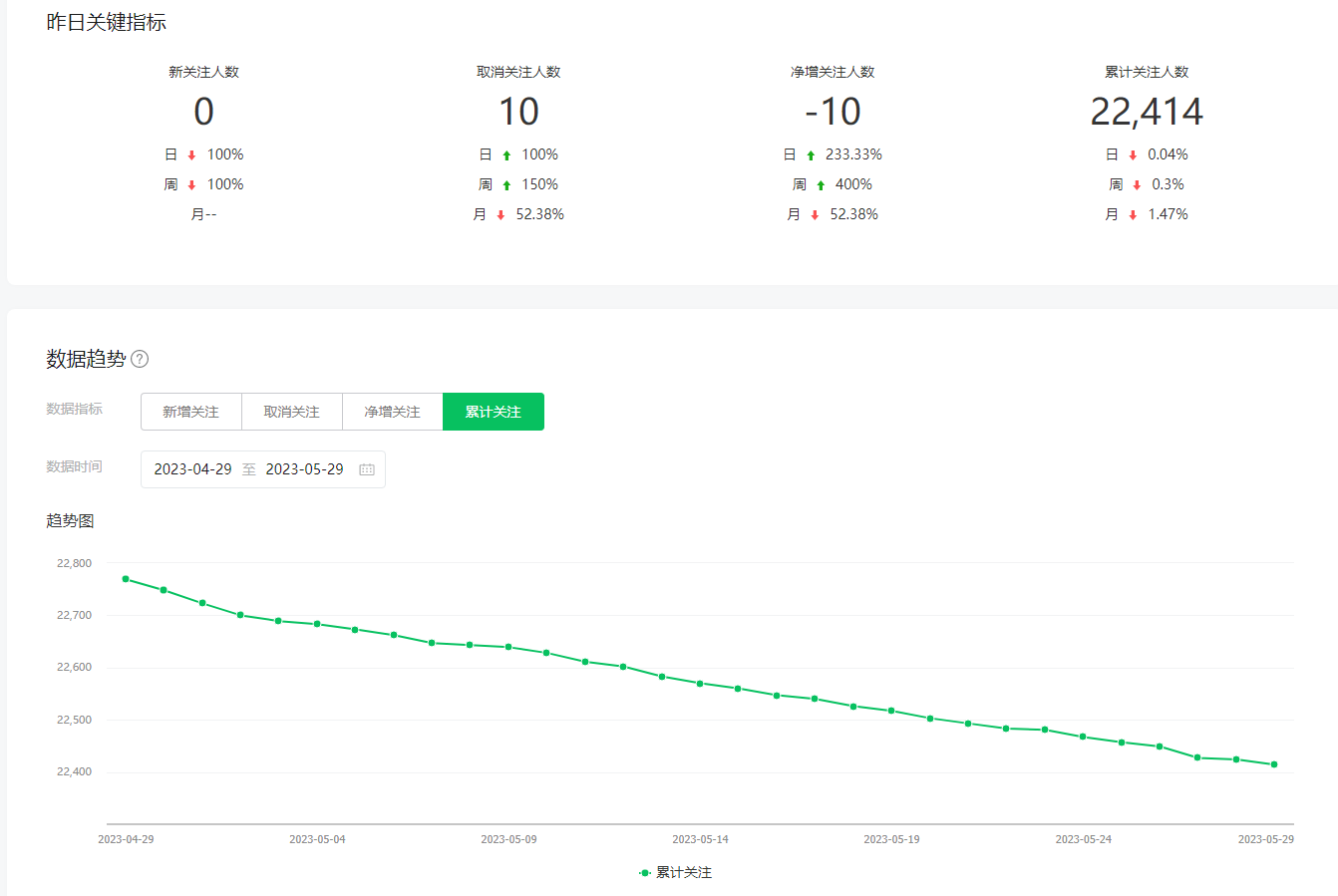Select the 取消关注 metric tab
This screenshot has height=896, width=1338.
coord(291,412)
